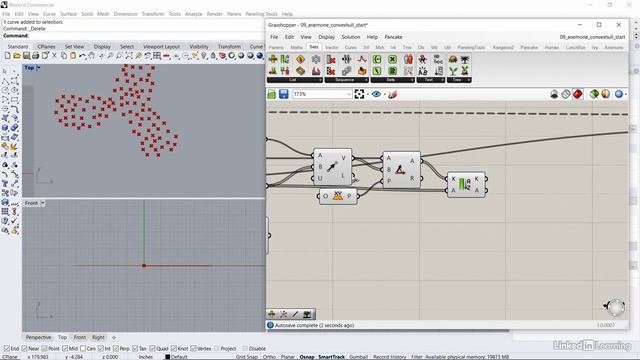The height and width of the screenshot is (360, 640).
Task: Click the no-preview hat icon in Grasshopper toolbar
Action: point(554,94)
